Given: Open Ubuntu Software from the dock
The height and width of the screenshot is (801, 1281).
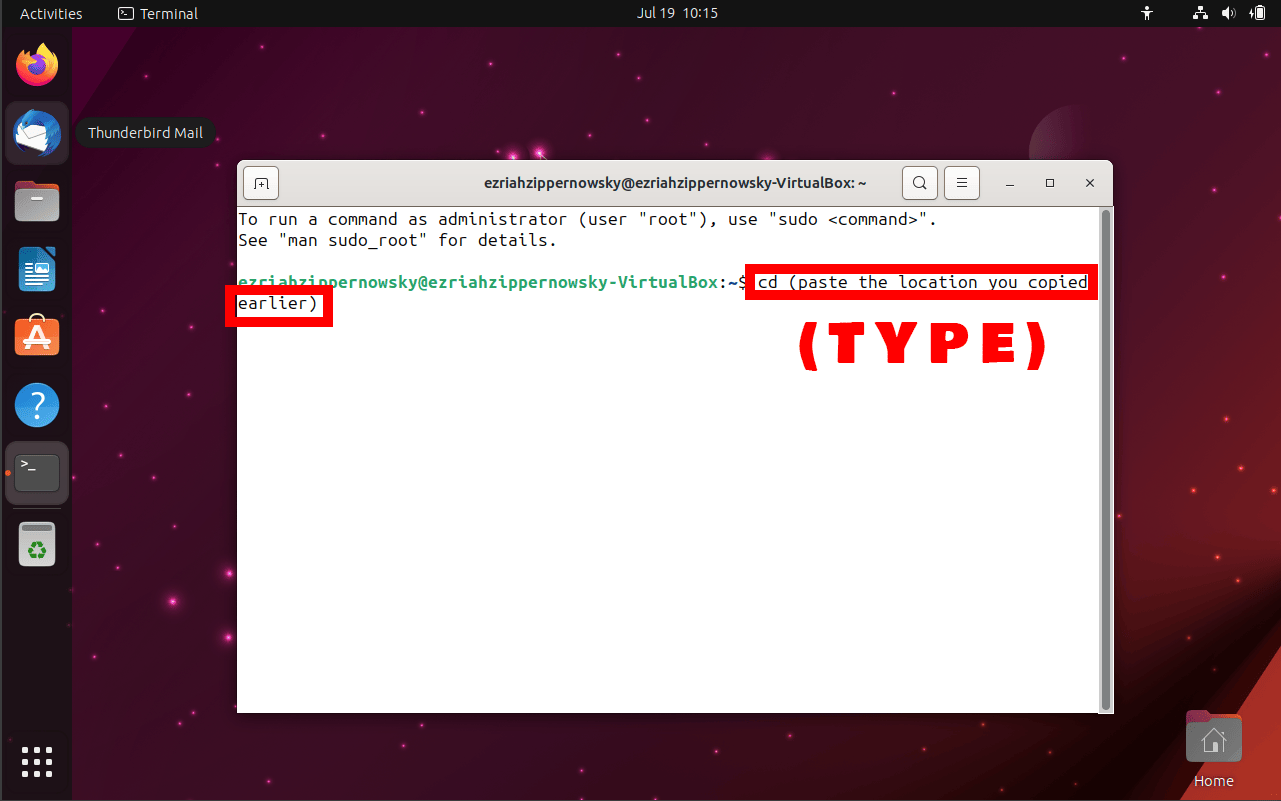Looking at the screenshot, I should click(x=36, y=336).
